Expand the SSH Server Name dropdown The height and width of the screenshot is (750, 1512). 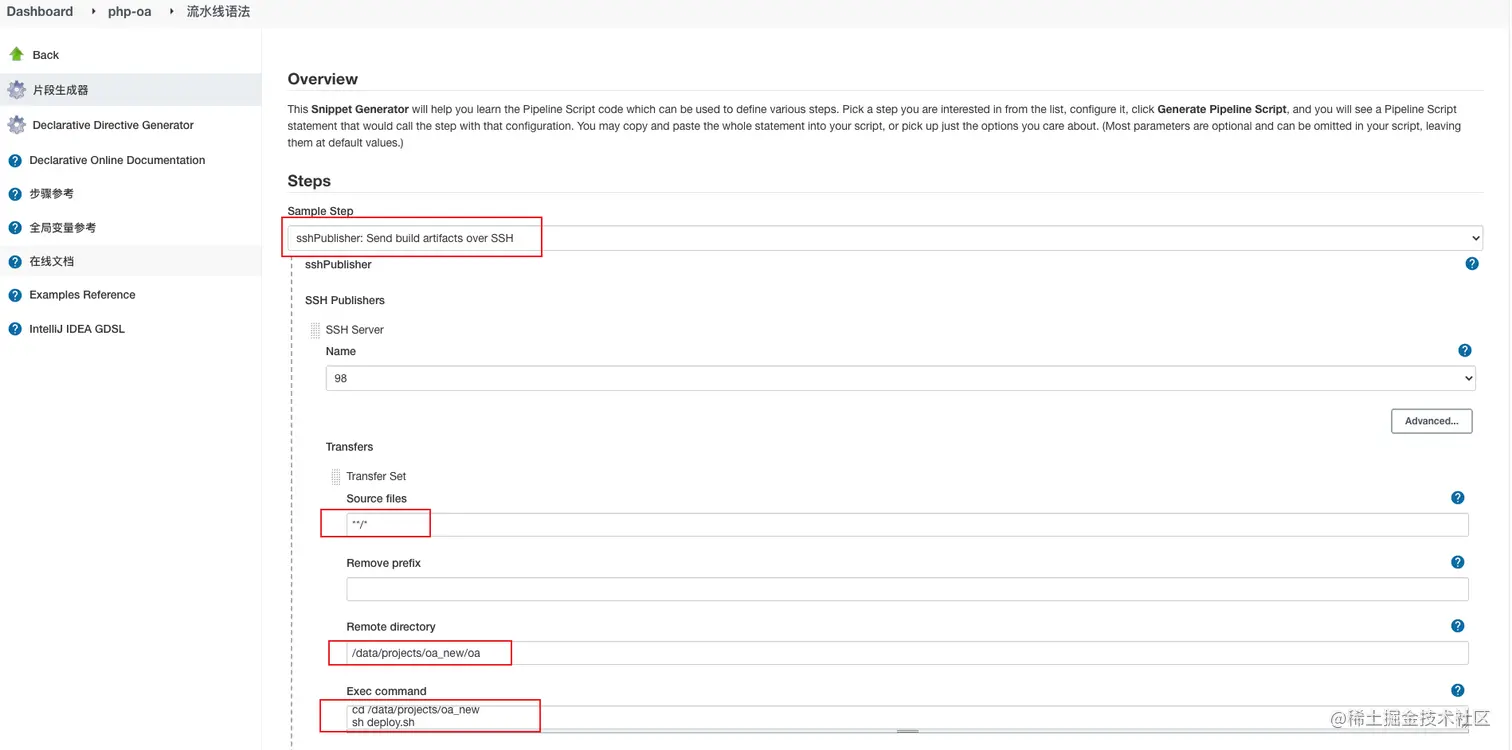[x=900, y=379]
